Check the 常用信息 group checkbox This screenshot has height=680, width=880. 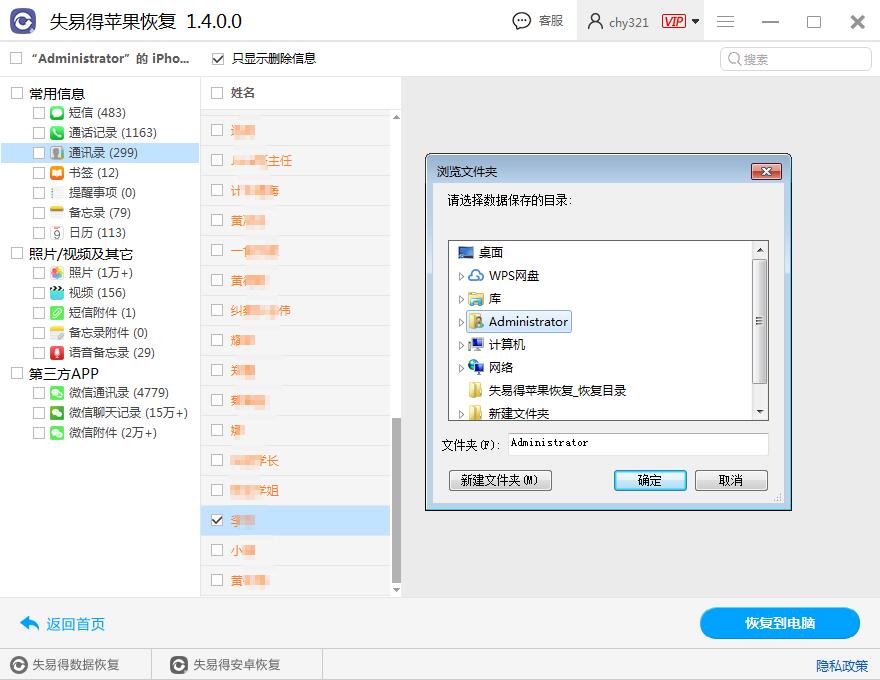[x=17, y=93]
